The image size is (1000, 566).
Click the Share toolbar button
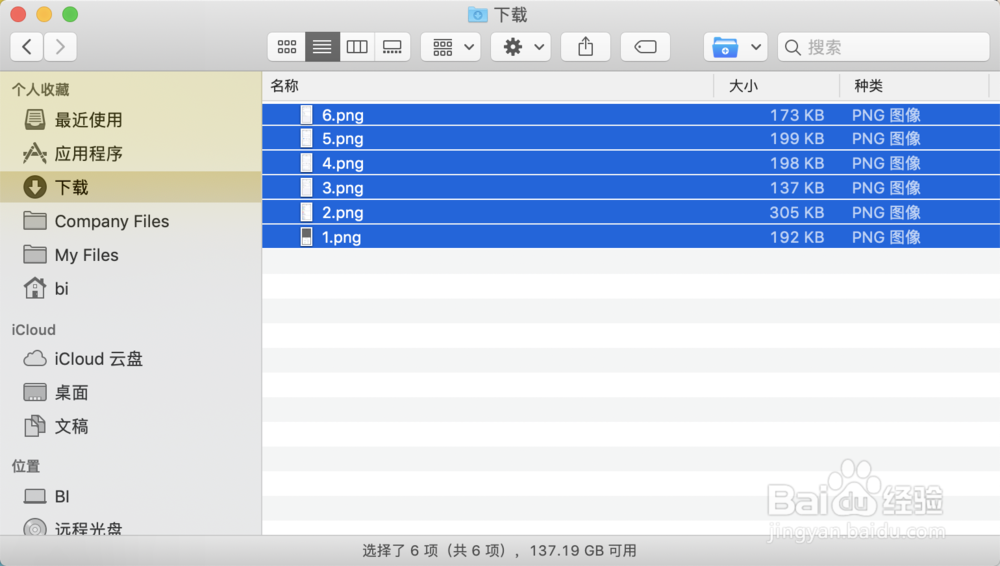coord(585,47)
